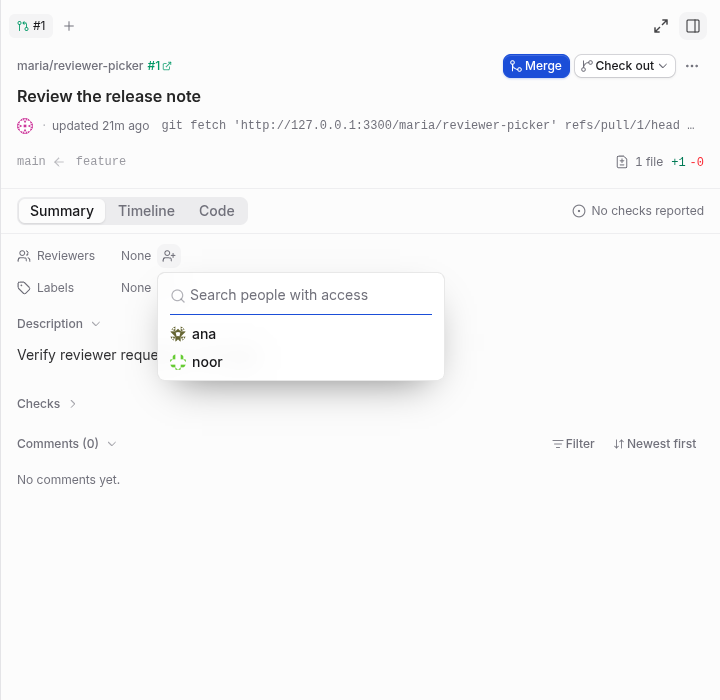
Task: Select ana as reviewer
Action: pyautogui.click(x=301, y=334)
